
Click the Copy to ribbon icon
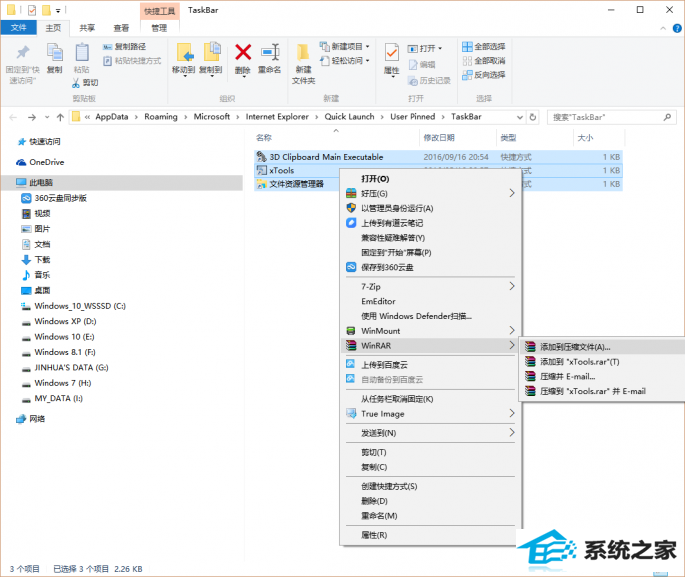pos(211,53)
